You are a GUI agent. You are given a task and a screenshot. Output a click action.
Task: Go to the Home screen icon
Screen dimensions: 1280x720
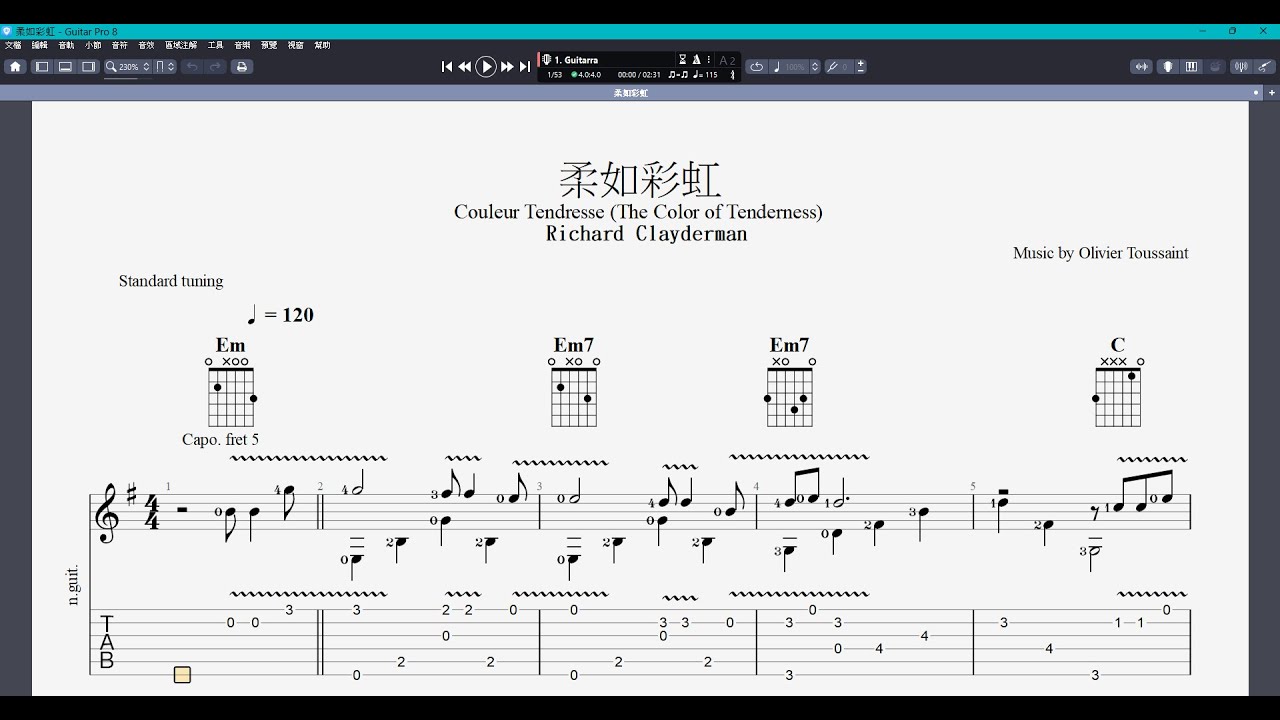(15, 67)
